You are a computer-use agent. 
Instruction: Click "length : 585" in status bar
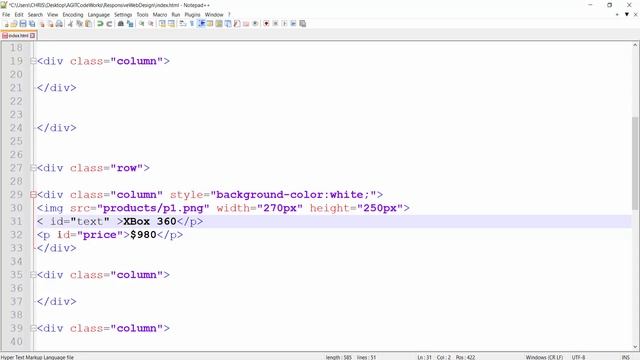(339, 357)
